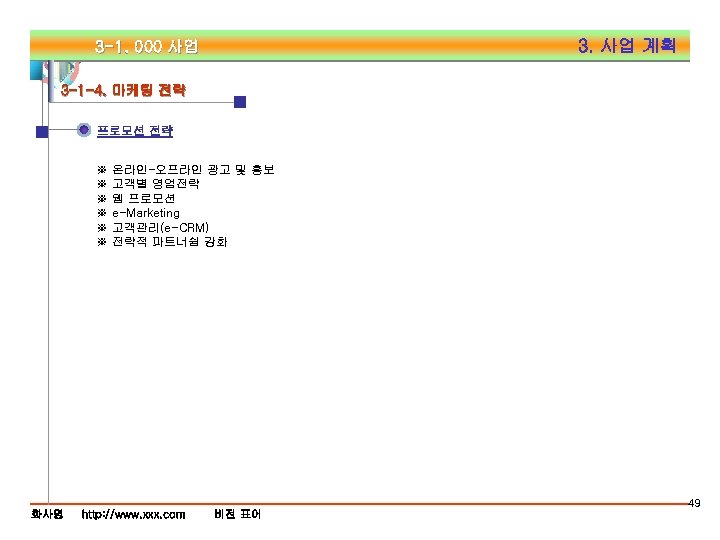Click the footer text '회사명'

(x=47, y=514)
